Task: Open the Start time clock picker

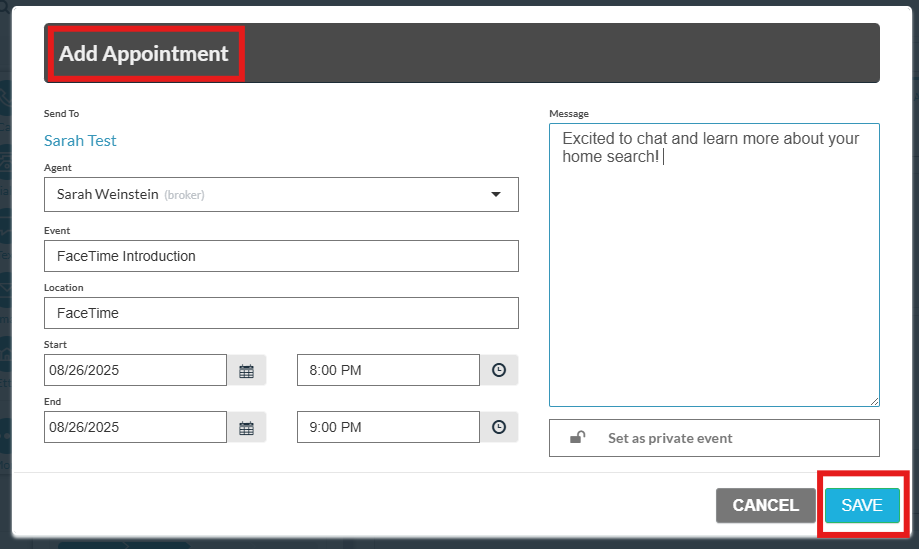Action: [499, 370]
